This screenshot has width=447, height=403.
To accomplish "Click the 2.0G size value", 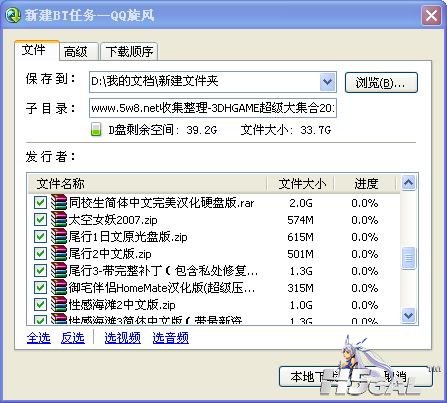I will (x=300, y=203).
